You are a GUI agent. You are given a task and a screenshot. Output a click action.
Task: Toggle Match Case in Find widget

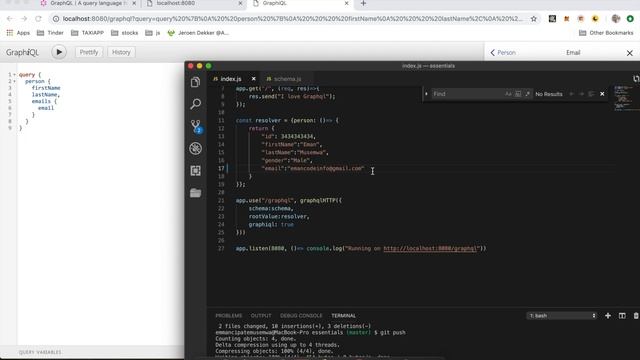(x=508, y=94)
